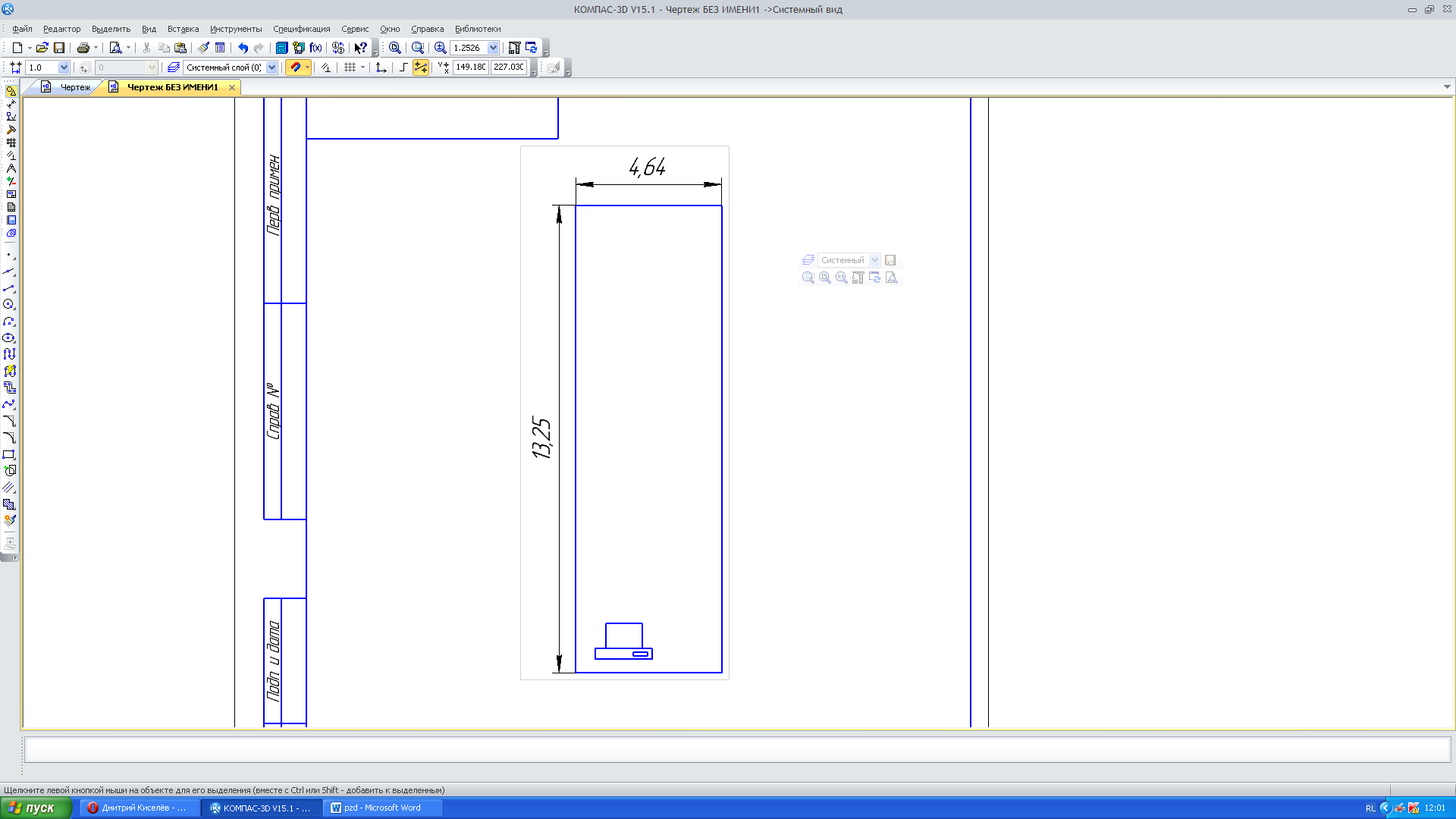
Task: Toggle orthogonal drawing mode
Action: click(x=403, y=67)
